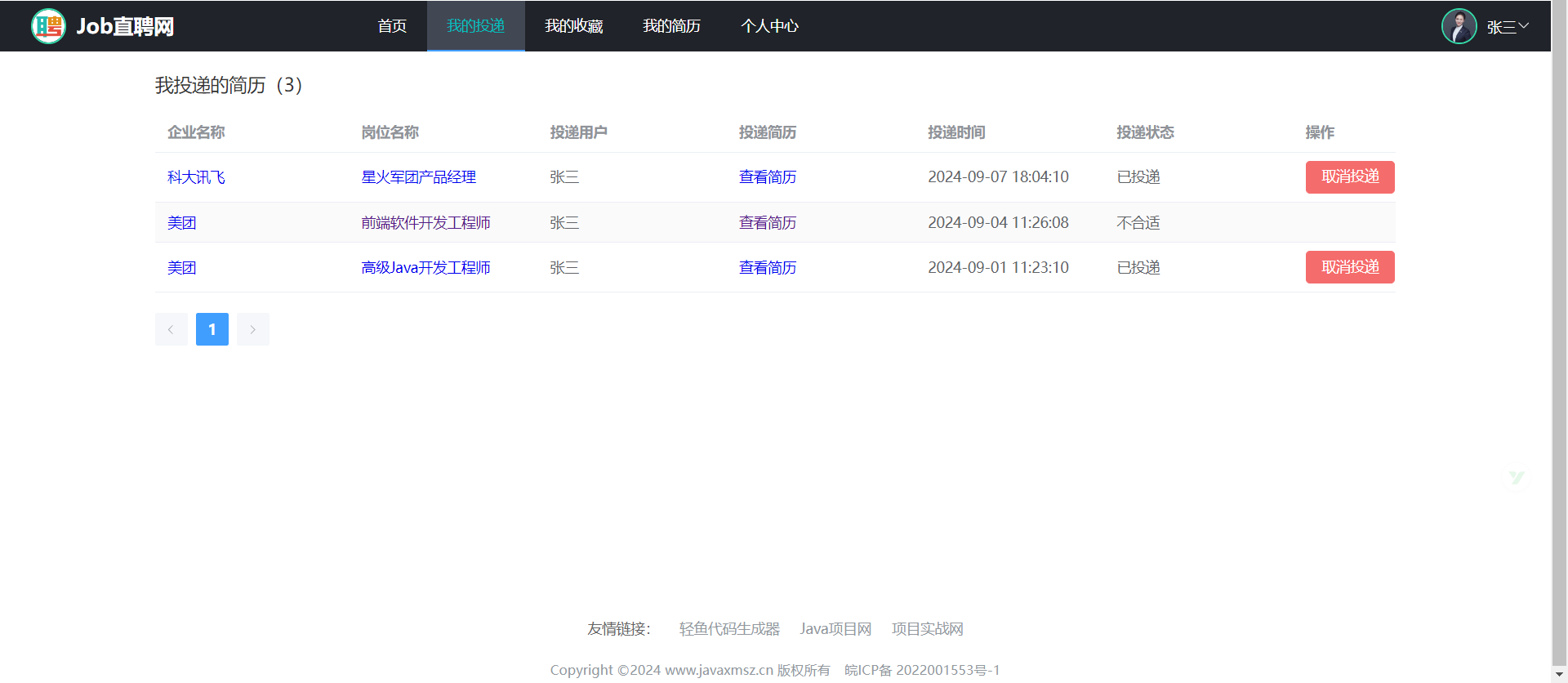The width and height of the screenshot is (1568, 683).
Task: Open the 星火军团产品经理 job link
Action: coord(419,177)
